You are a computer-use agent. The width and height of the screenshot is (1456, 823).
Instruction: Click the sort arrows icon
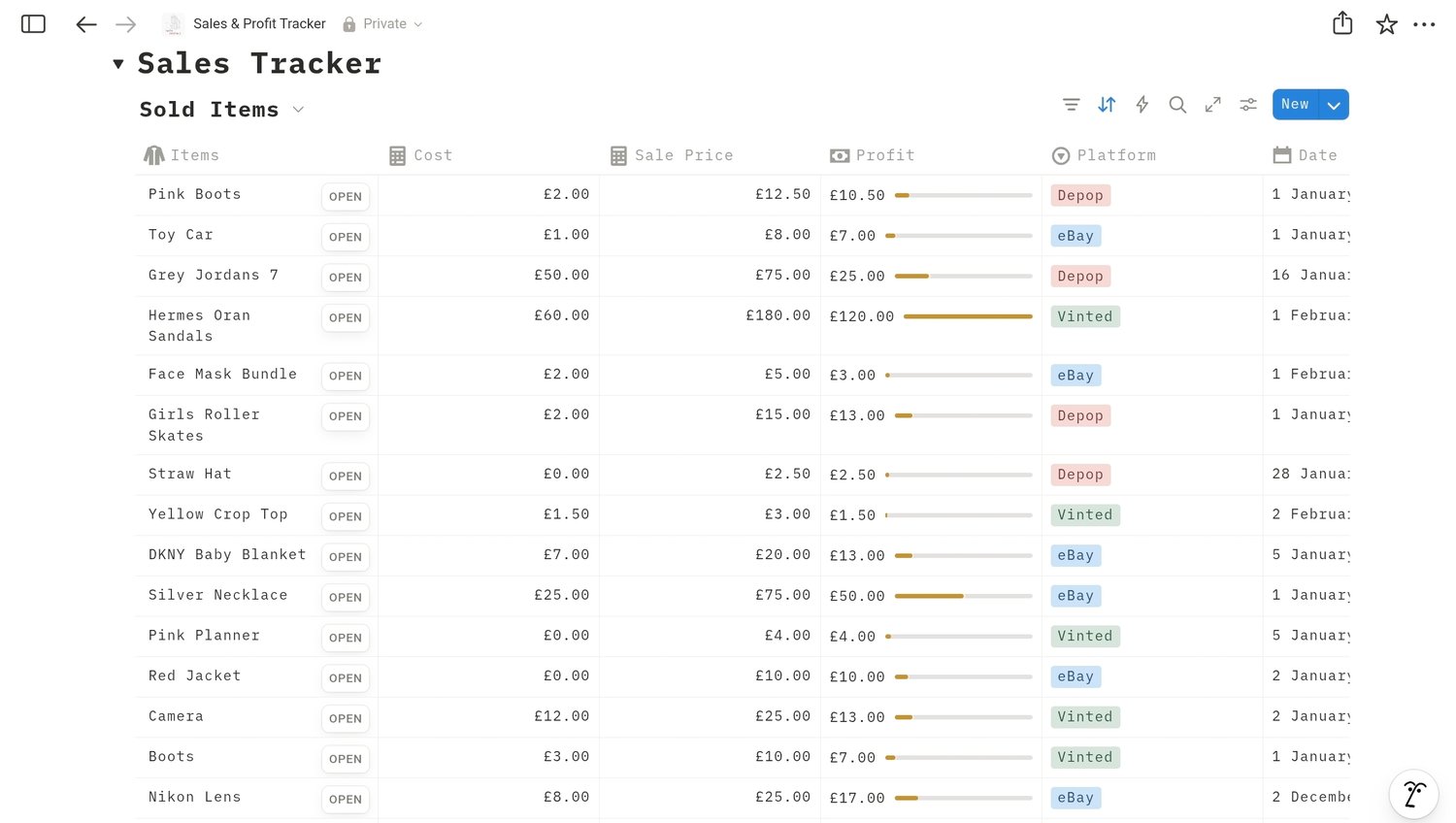tap(1107, 105)
